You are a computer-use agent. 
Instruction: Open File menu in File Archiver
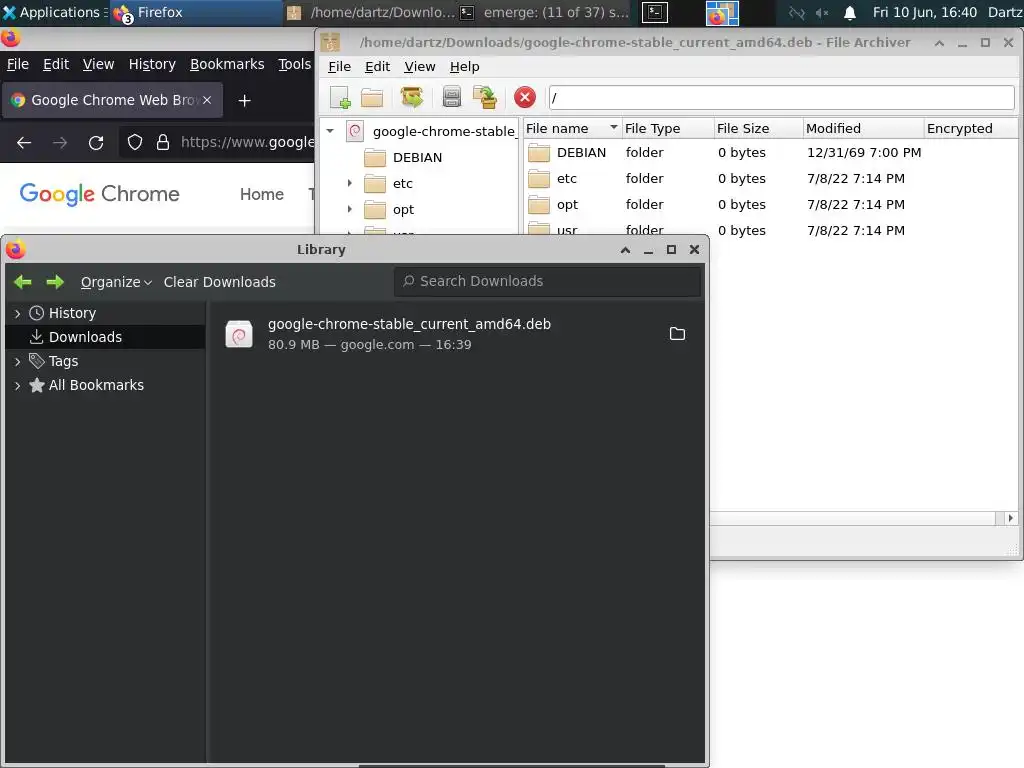(339, 67)
